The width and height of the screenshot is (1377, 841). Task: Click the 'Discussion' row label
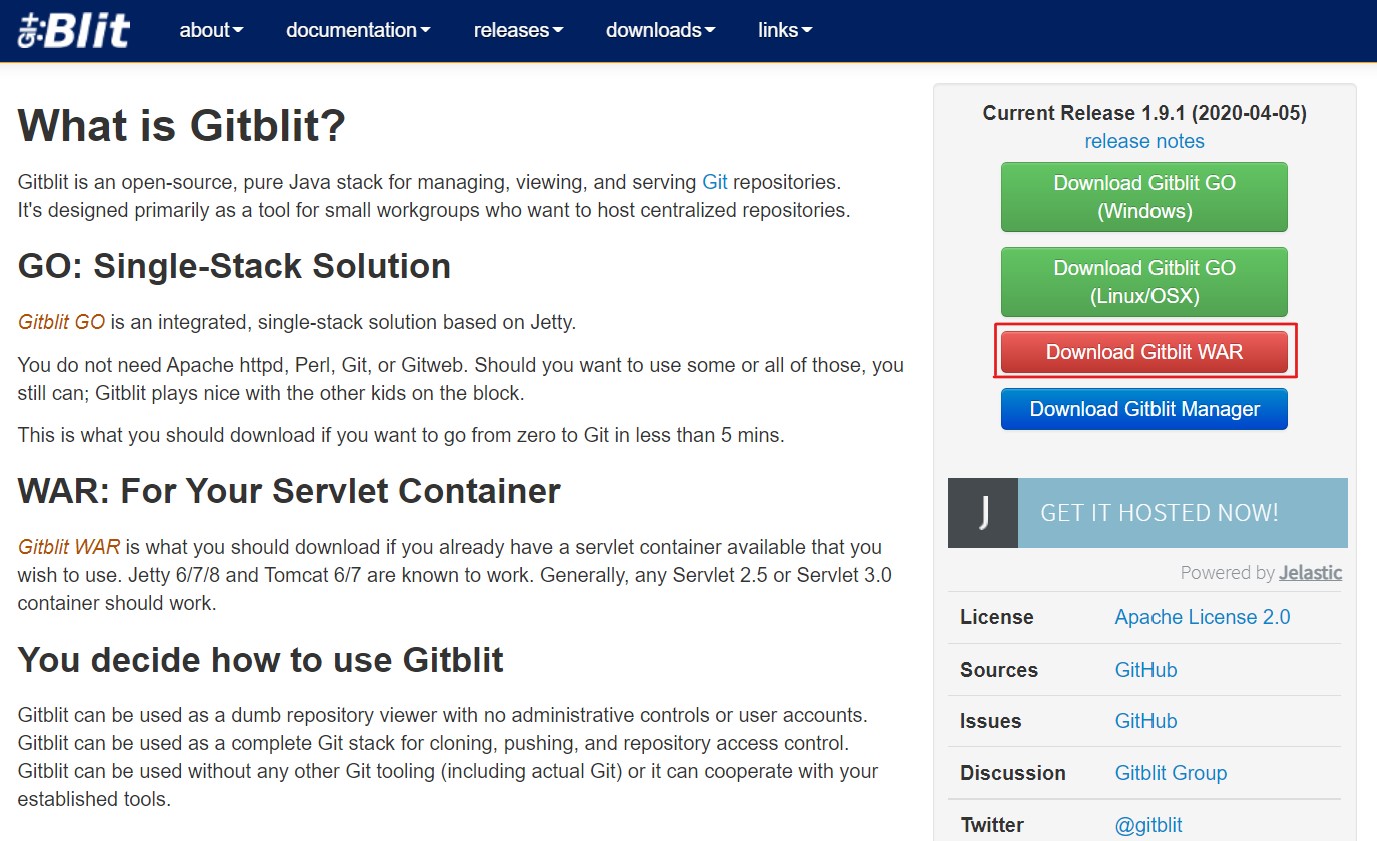click(1012, 773)
